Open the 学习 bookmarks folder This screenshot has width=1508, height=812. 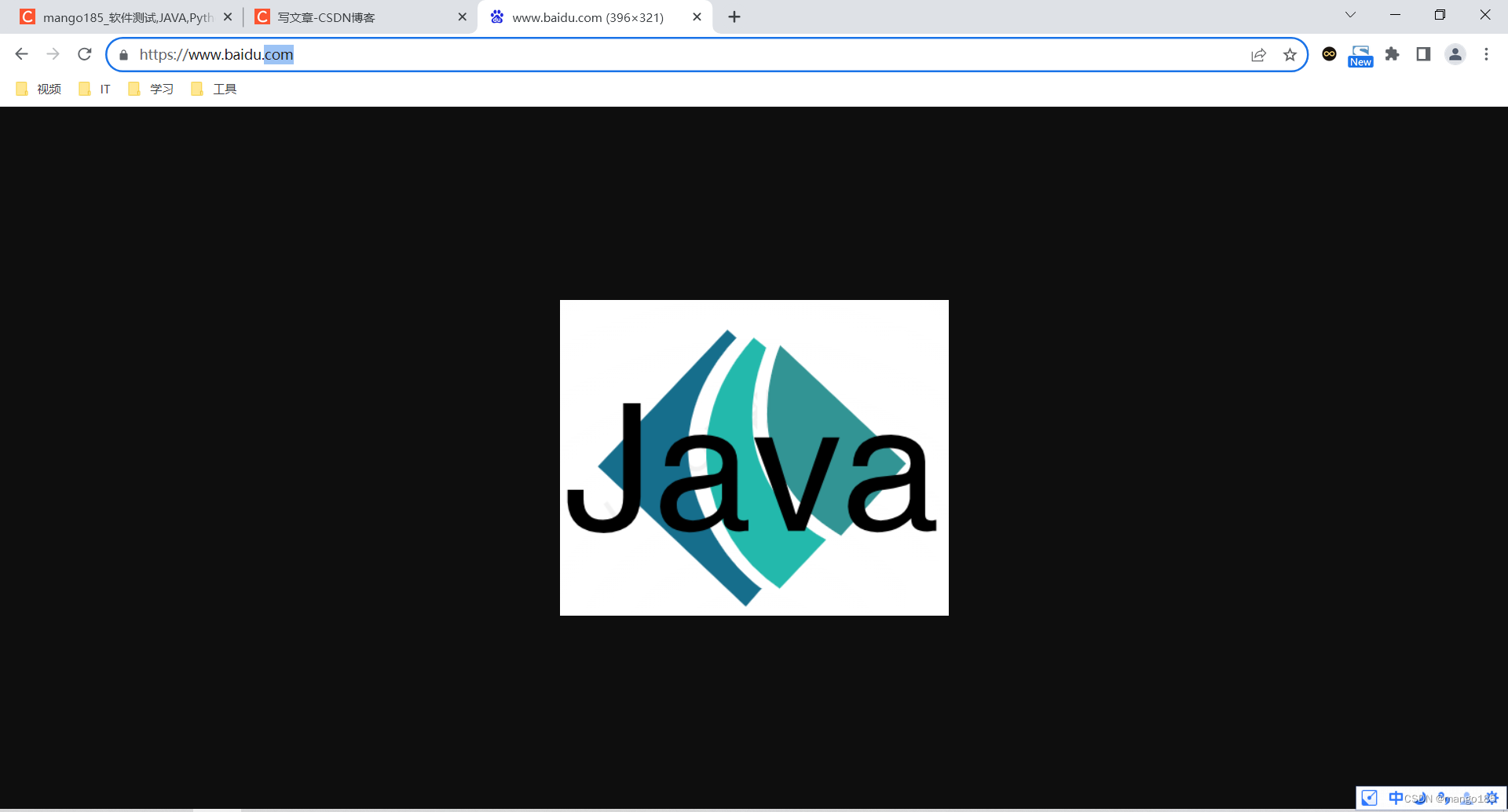(x=151, y=89)
